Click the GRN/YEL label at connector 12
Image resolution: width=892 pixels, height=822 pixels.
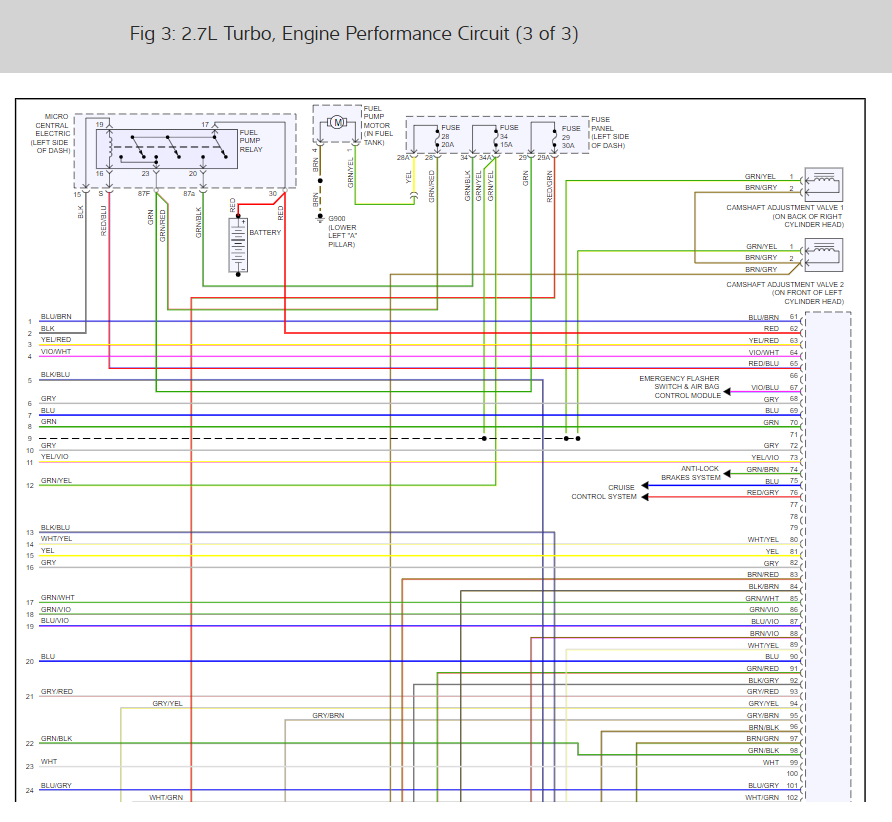coord(56,480)
